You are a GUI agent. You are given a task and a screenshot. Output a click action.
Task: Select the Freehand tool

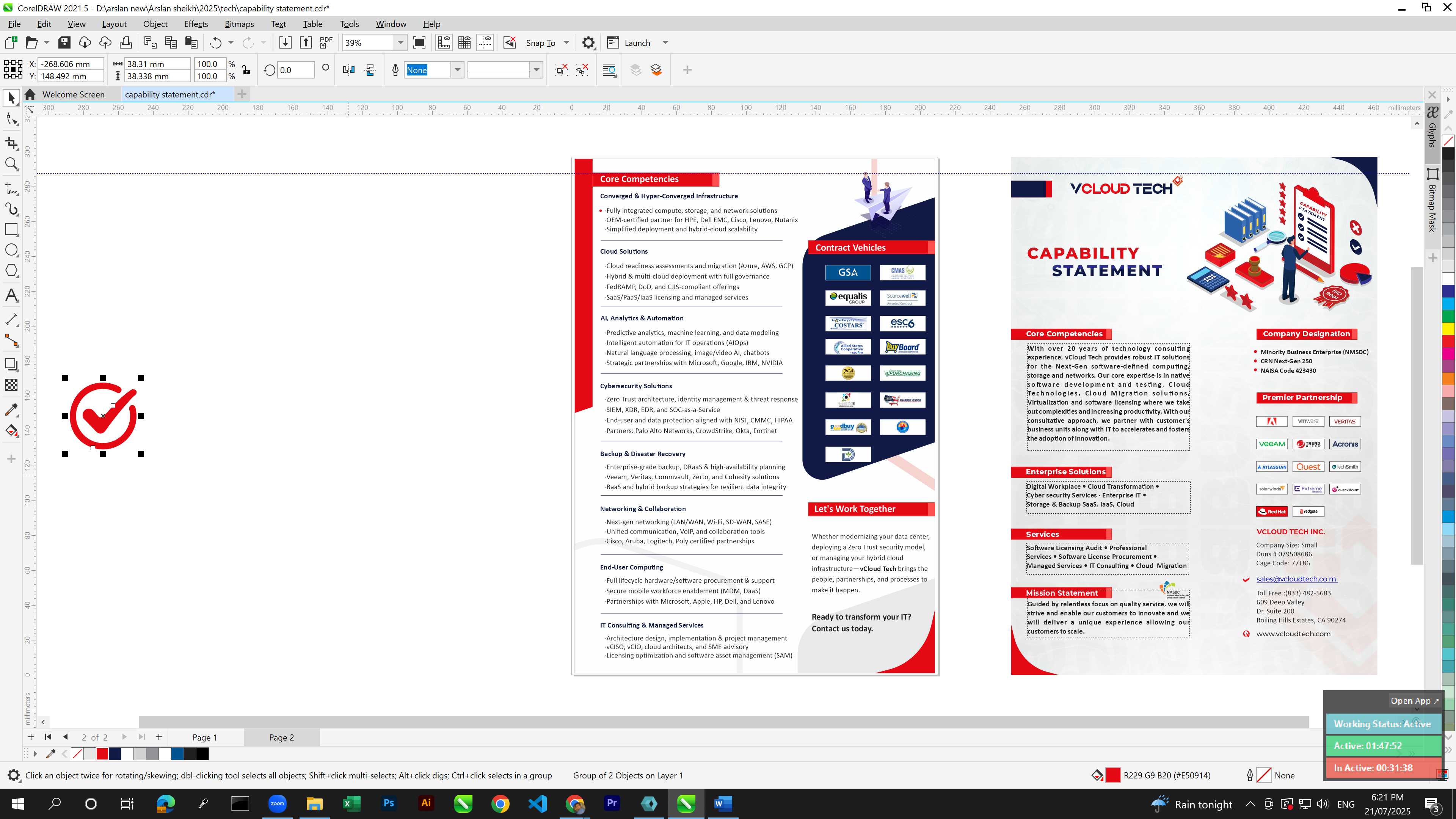[11, 188]
